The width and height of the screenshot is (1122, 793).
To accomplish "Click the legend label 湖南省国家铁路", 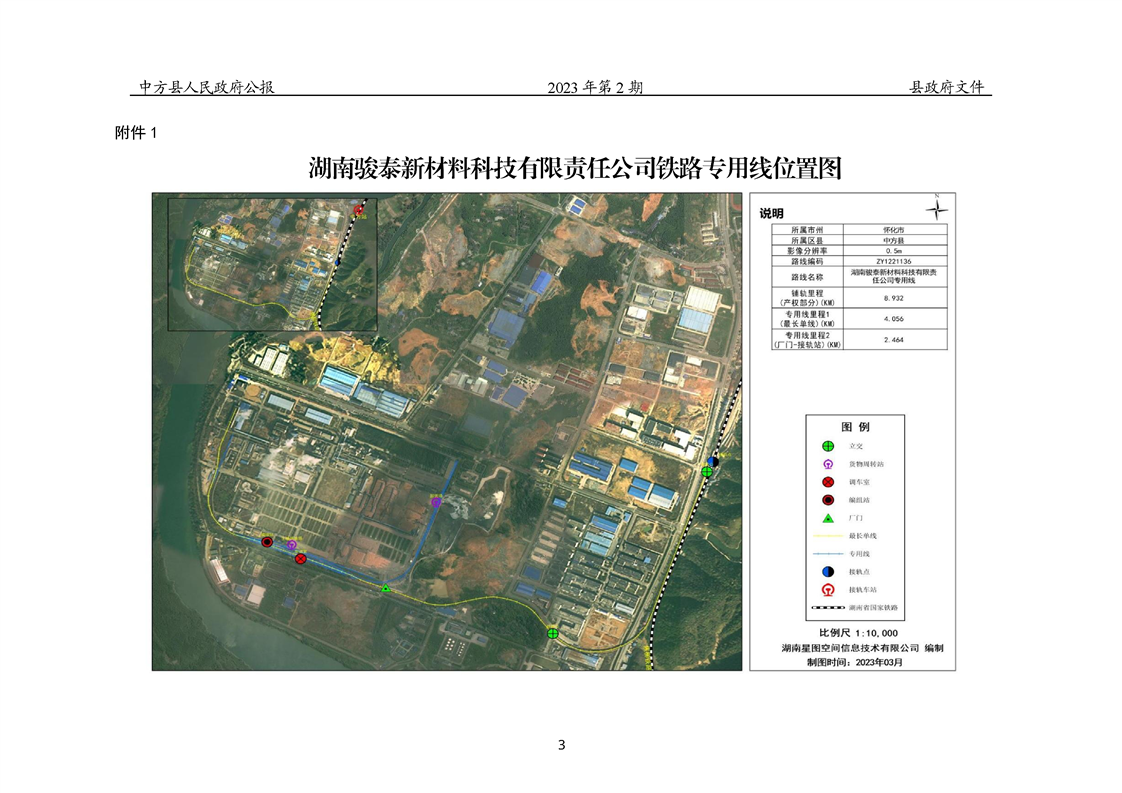I will (873, 608).
